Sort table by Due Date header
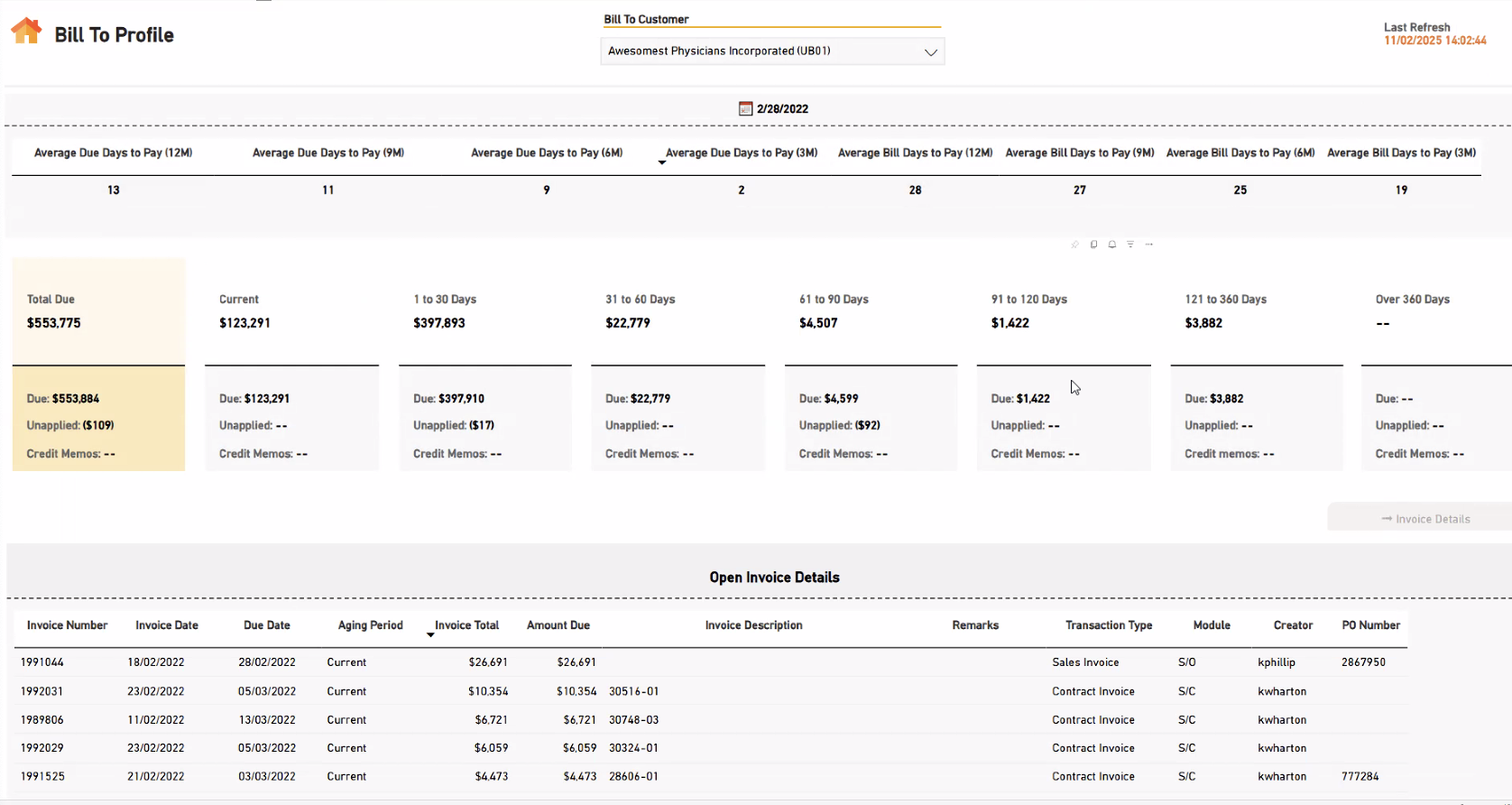1512x805 pixels. 267,625
